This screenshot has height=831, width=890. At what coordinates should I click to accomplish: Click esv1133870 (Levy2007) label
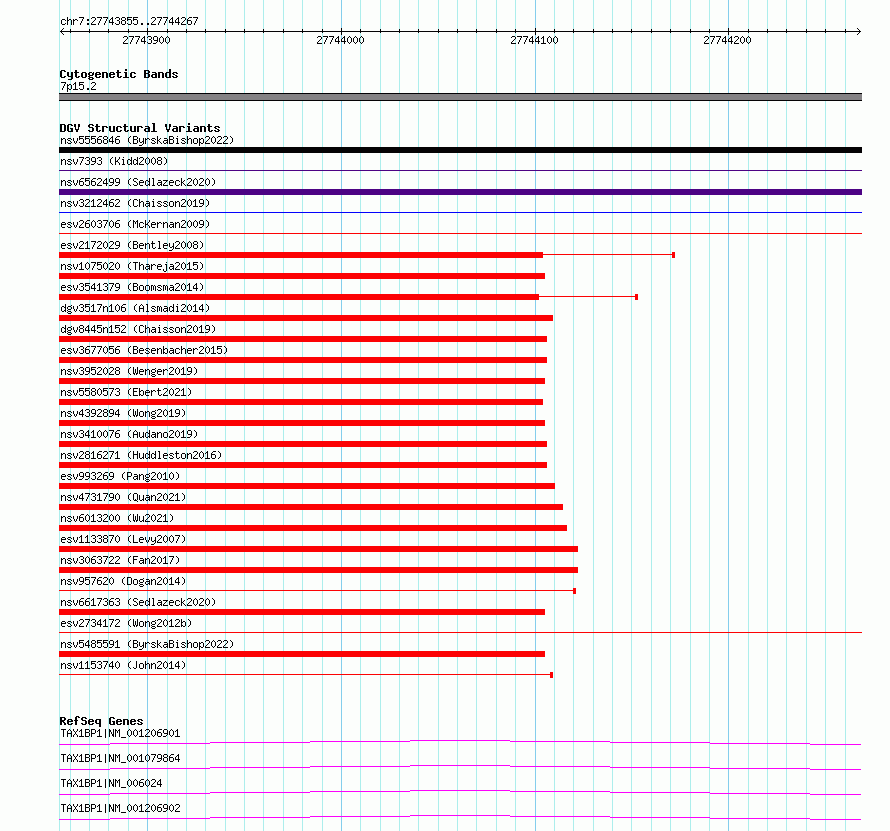123,539
